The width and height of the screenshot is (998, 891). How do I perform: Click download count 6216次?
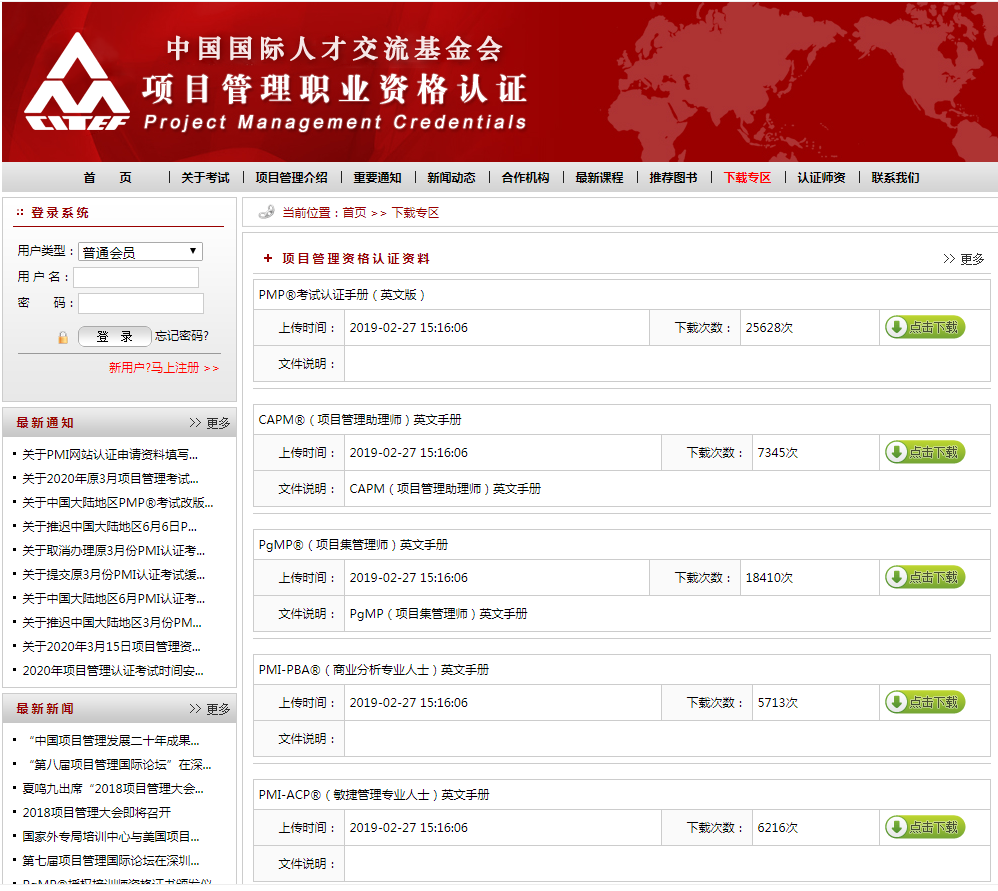778,827
